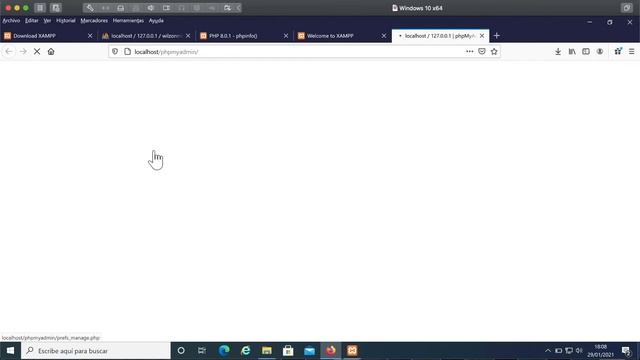
Task: Open Mail app from taskbar
Action: (x=309, y=351)
